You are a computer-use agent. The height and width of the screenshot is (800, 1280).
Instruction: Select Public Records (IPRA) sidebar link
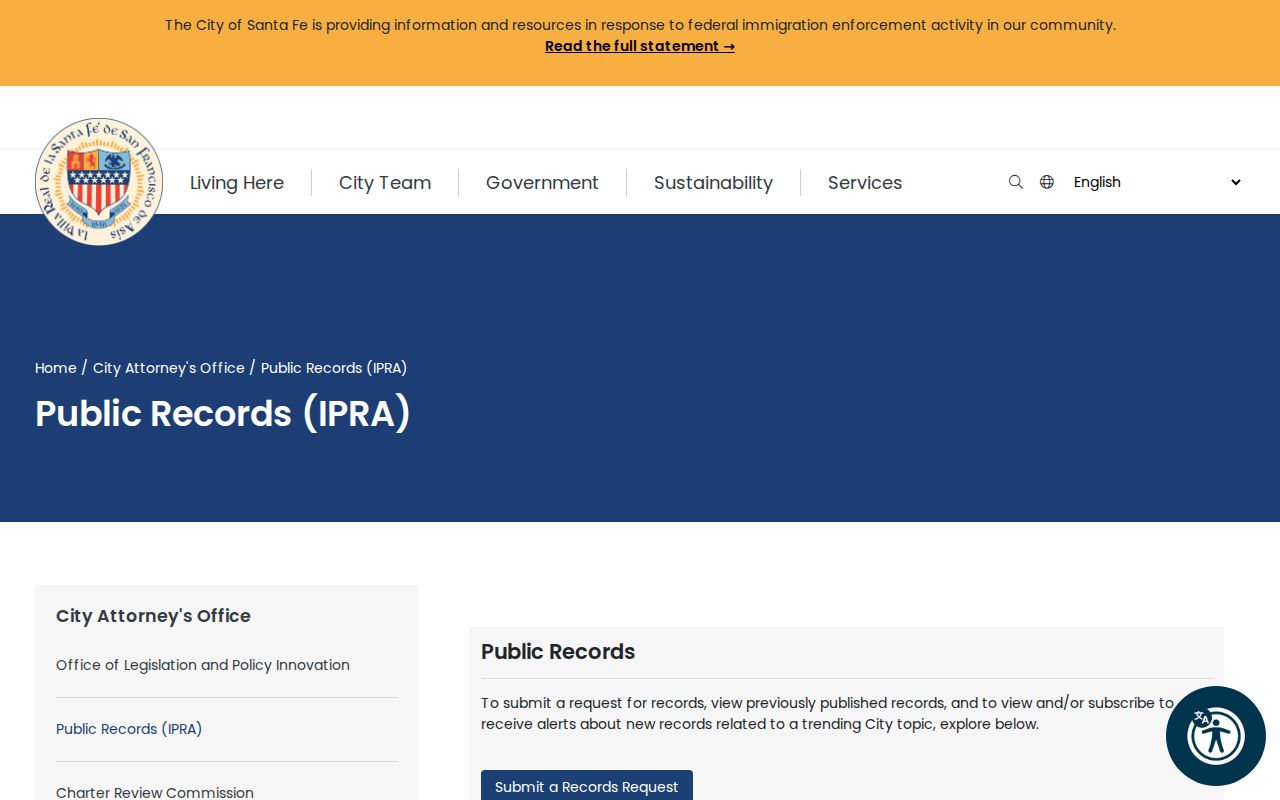129,729
